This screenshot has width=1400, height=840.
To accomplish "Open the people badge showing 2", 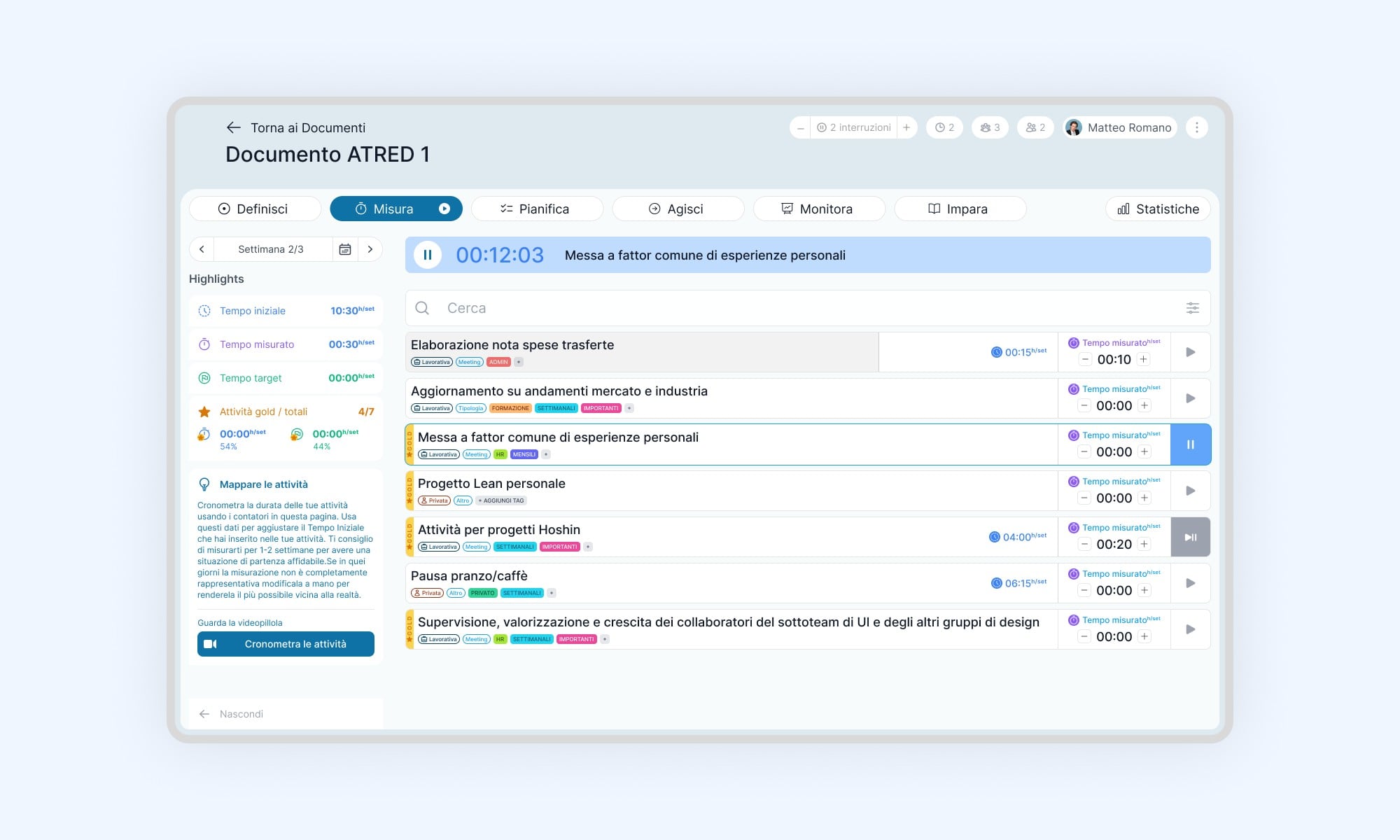I will pyautogui.click(x=1035, y=127).
